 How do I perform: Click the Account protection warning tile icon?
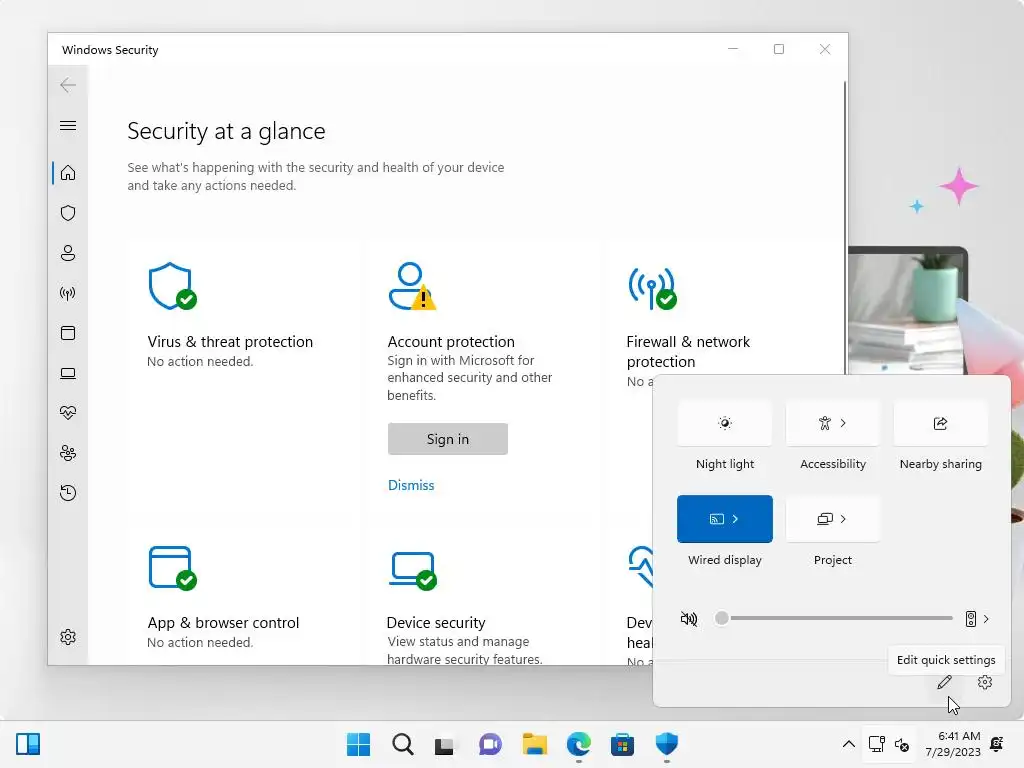pos(412,286)
